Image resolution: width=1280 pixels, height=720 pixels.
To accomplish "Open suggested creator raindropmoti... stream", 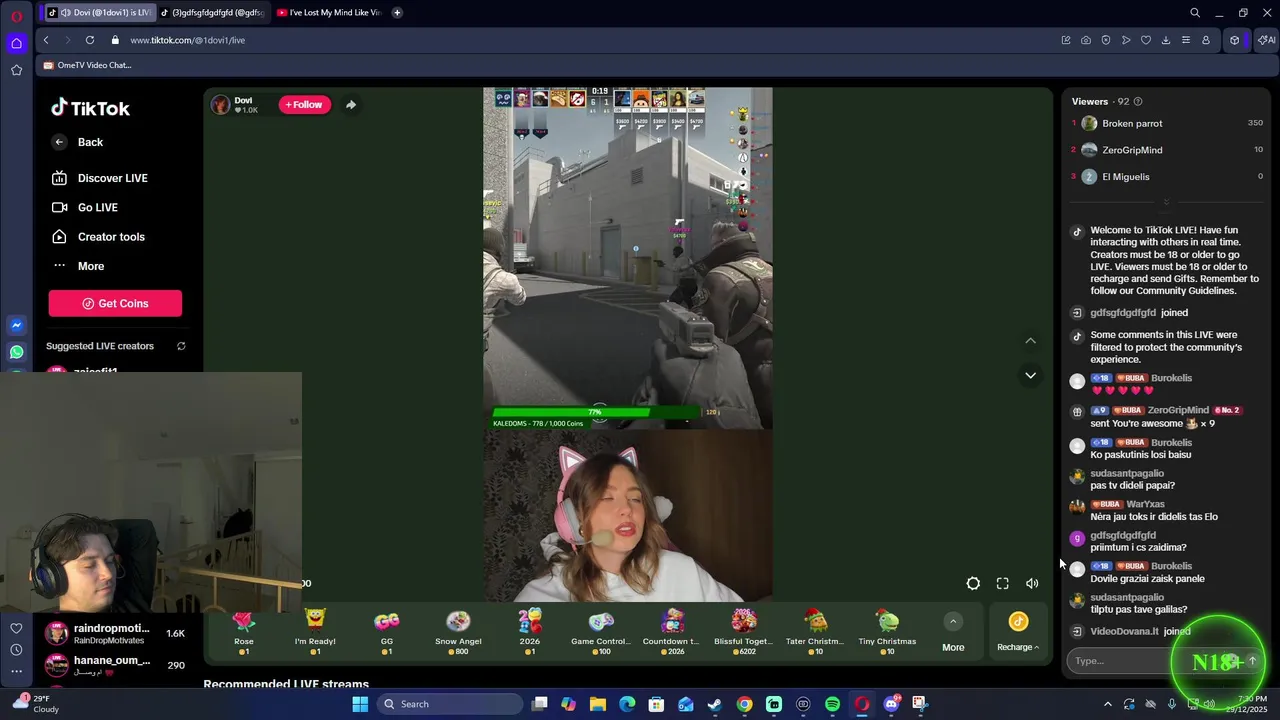I will click(x=115, y=633).
